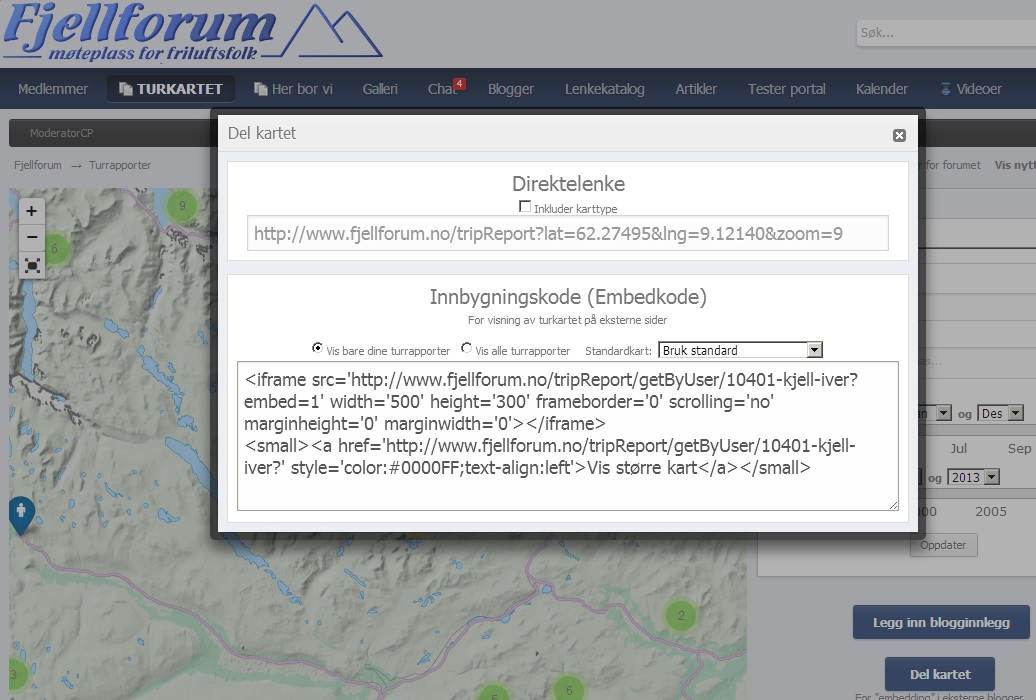
Task: Open the Galleri menu item
Action: click(x=380, y=89)
